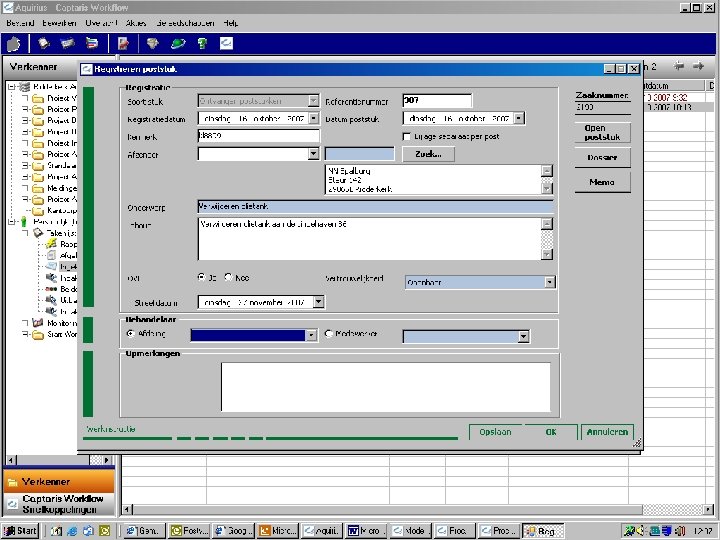
Task: Click the Memo button
Action: tap(602, 182)
